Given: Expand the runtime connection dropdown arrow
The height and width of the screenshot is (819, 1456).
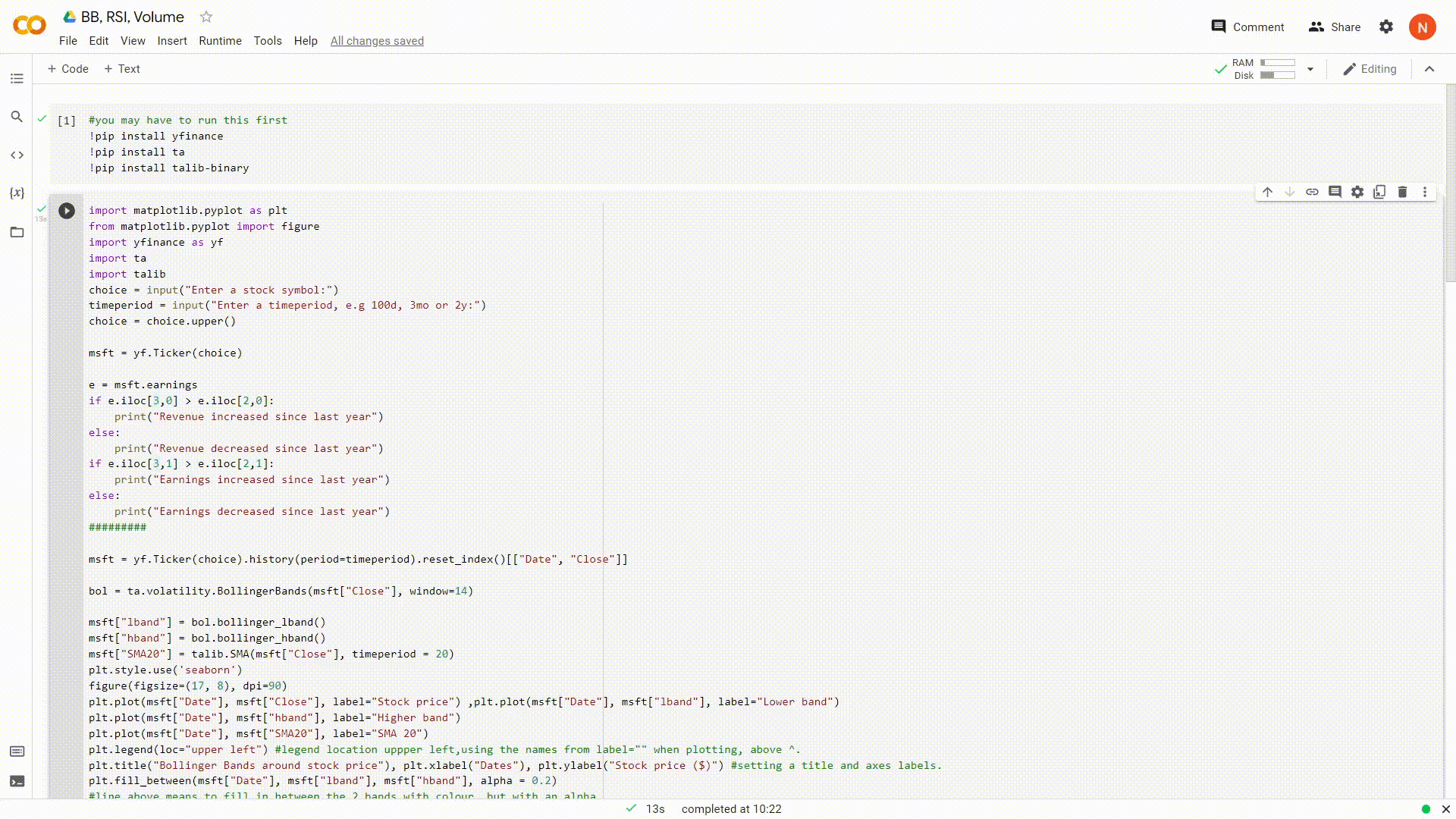Looking at the screenshot, I should click(1310, 69).
